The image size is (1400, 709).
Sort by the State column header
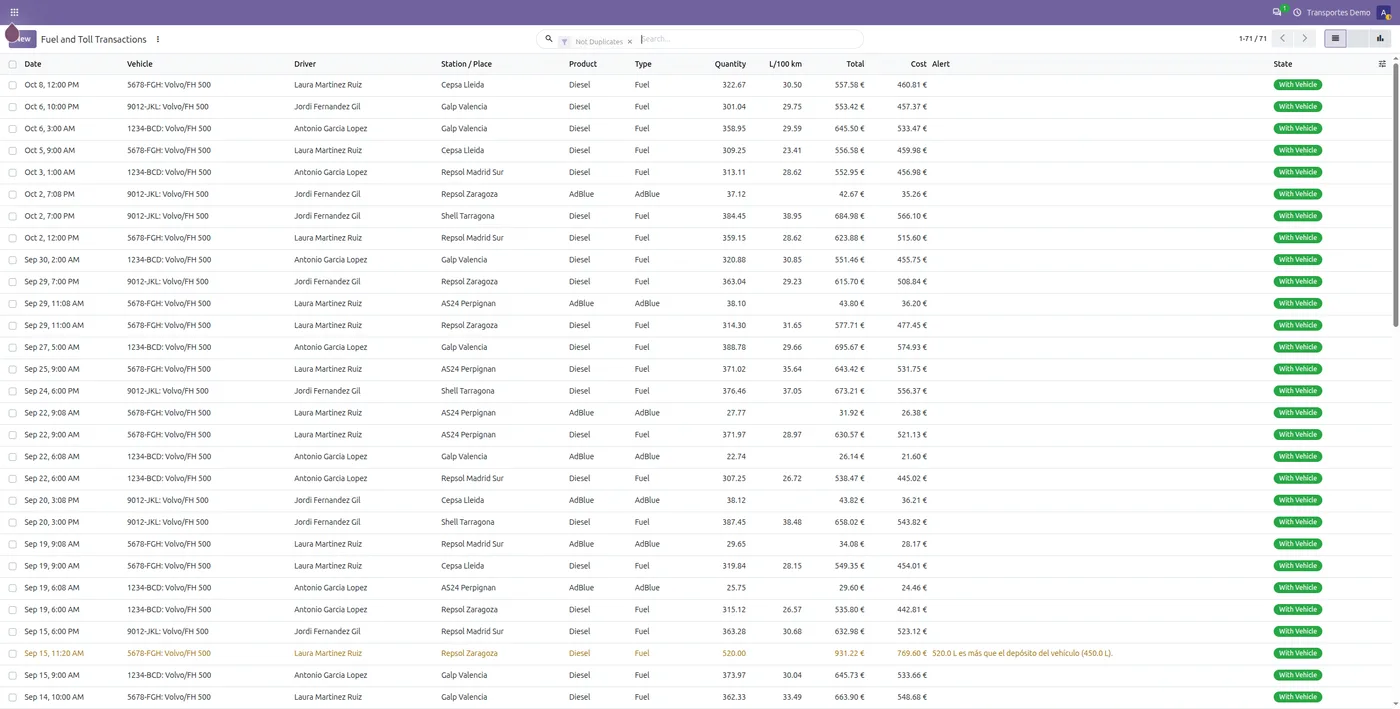tap(1283, 64)
